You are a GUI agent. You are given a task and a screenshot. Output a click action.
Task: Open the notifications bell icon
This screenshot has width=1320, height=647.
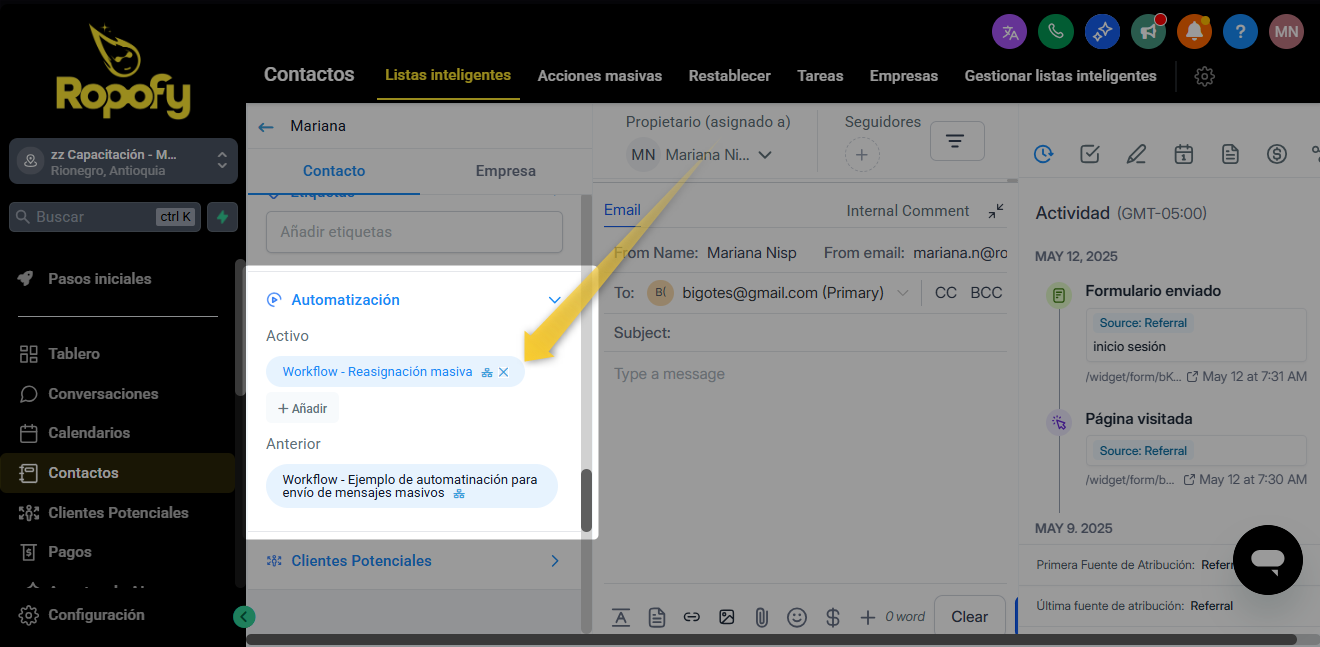pyautogui.click(x=1194, y=32)
